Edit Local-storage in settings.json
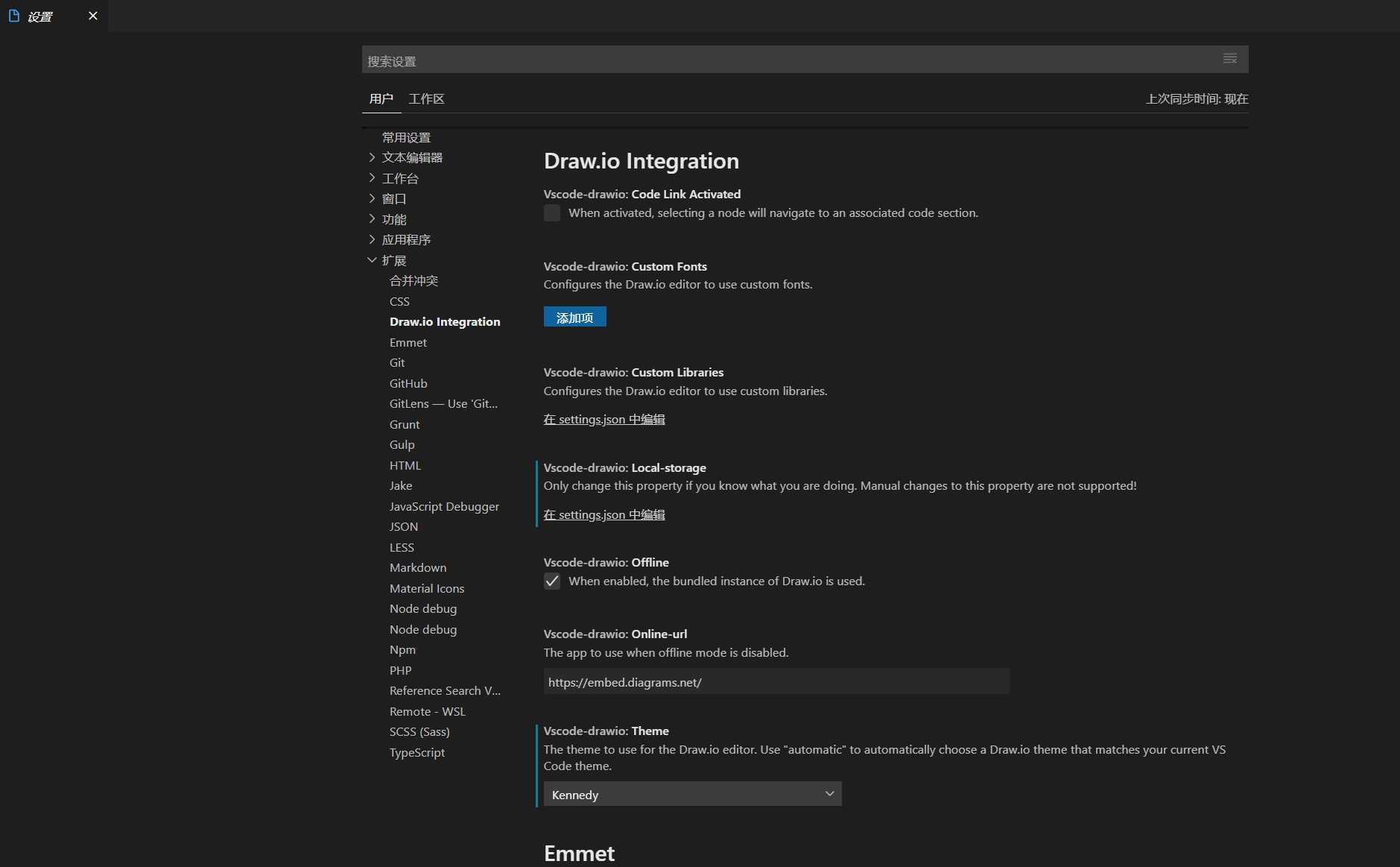 (604, 514)
